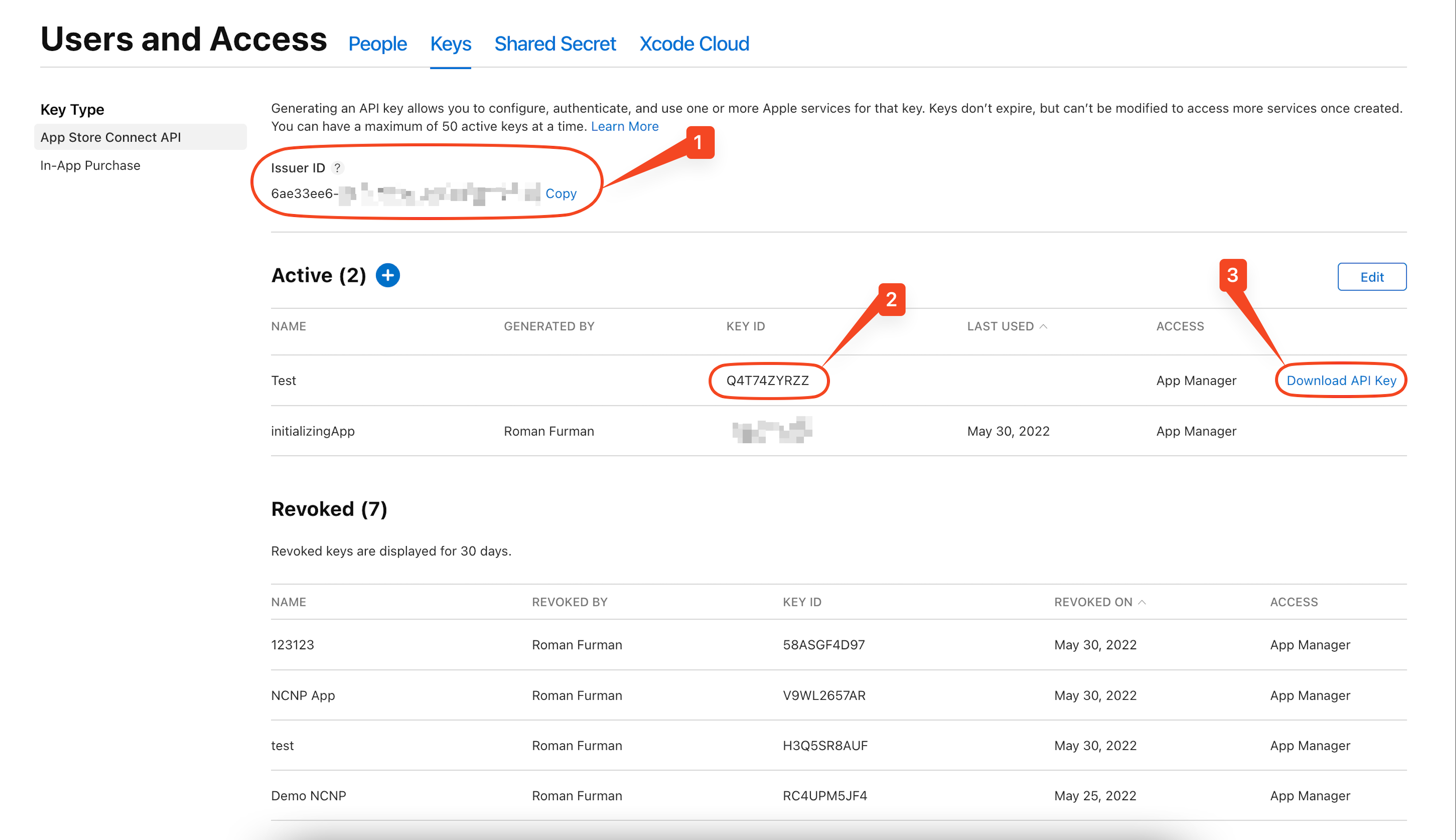
Task: Click the NCNP App revoked key row
Action: (303, 696)
